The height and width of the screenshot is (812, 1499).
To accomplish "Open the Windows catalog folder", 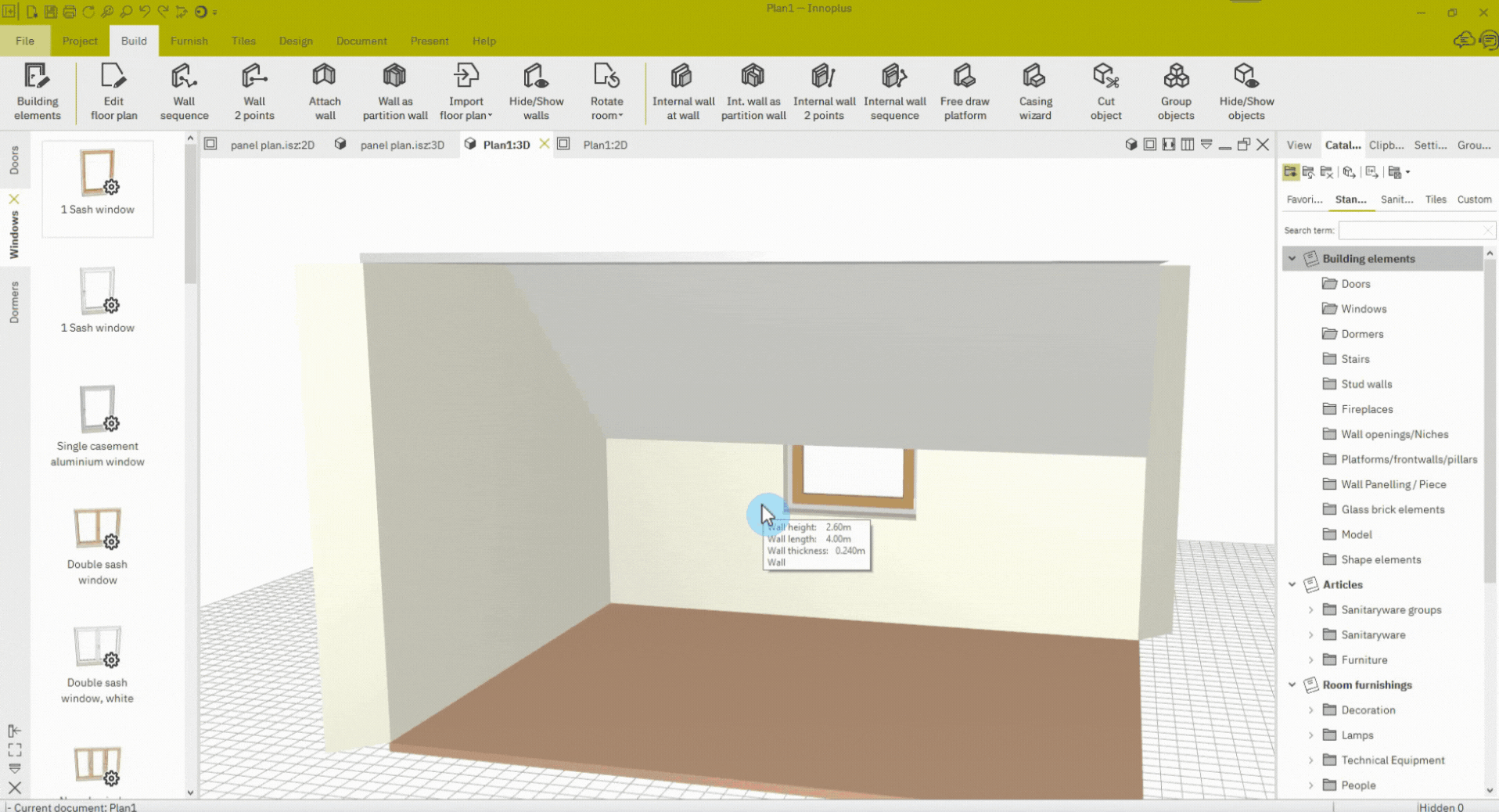I will coord(1364,309).
